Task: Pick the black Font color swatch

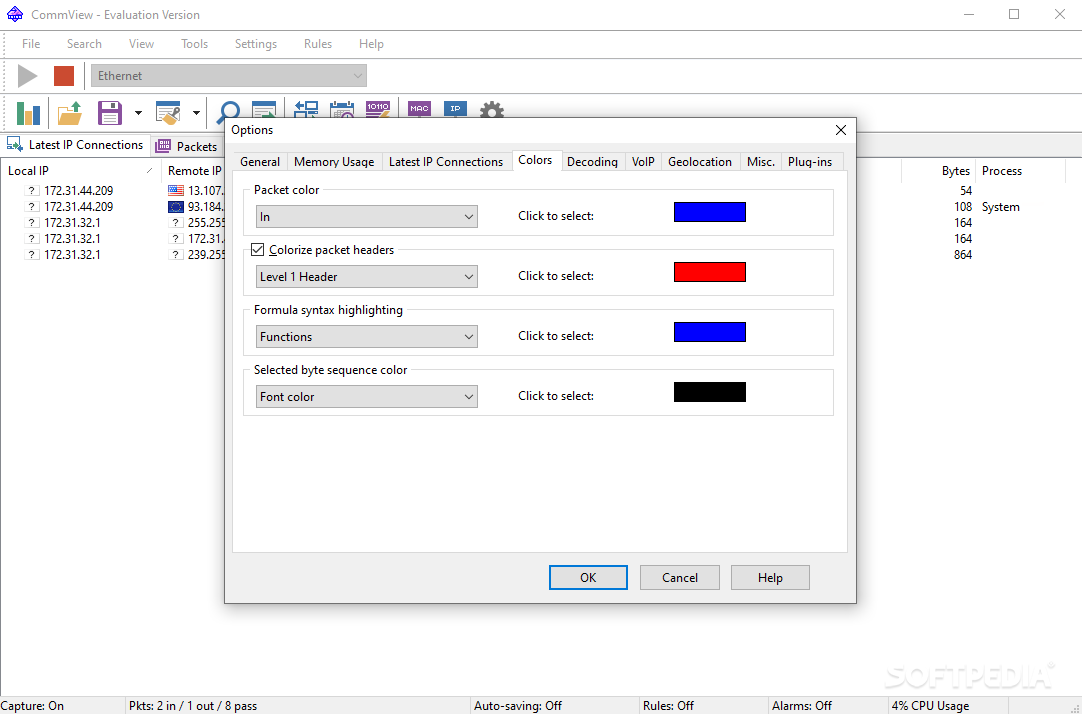Action: coord(709,392)
